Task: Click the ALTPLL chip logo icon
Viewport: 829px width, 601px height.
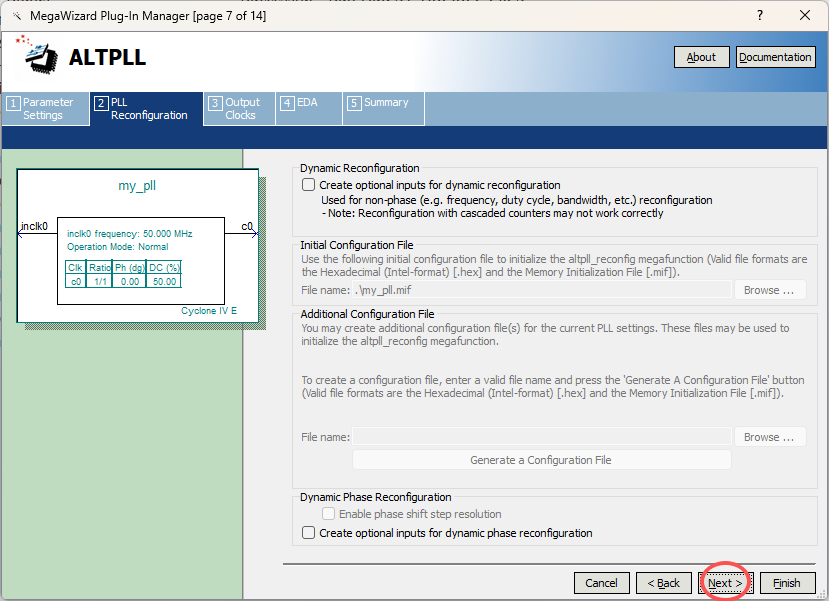Action: (39, 55)
